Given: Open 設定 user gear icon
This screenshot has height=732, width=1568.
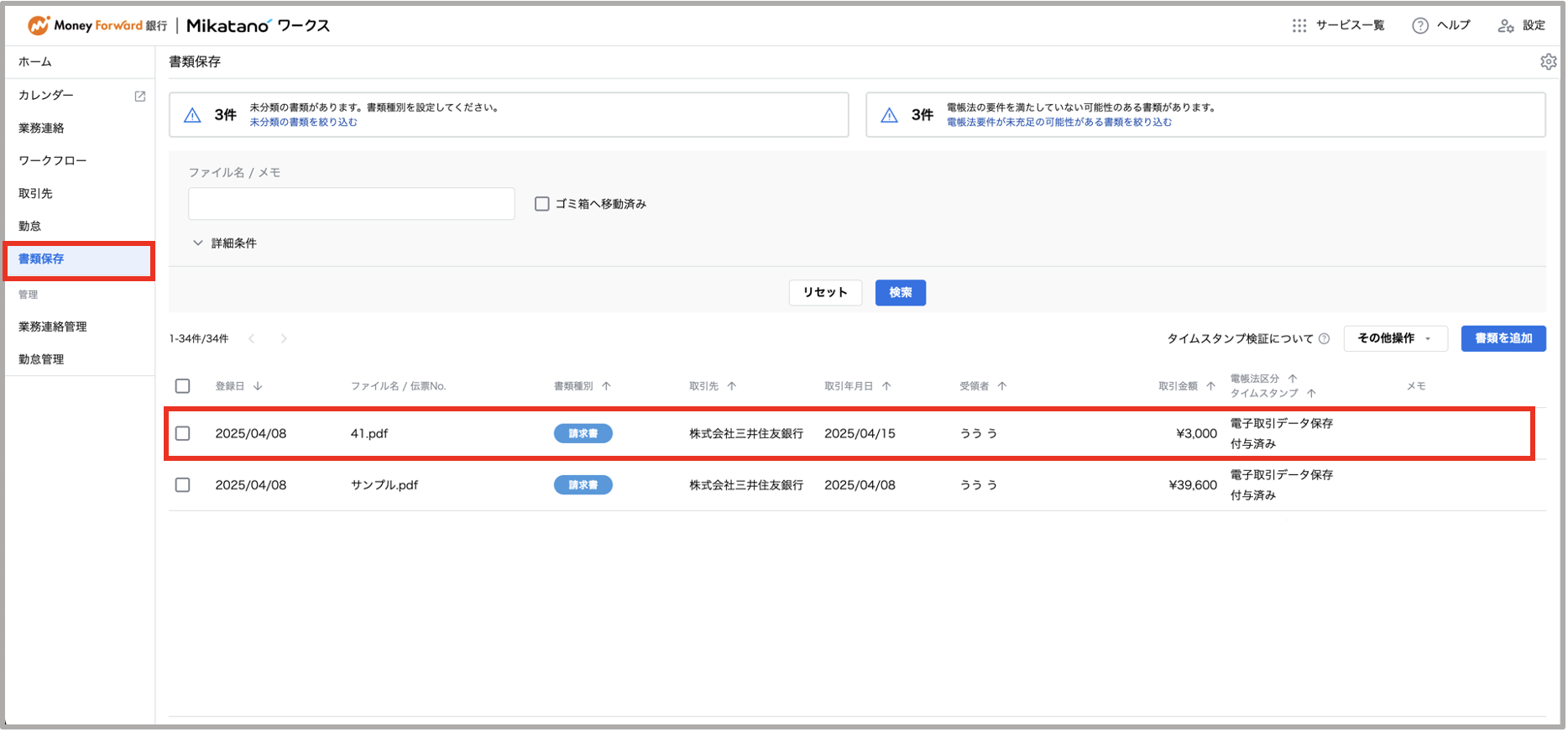Looking at the screenshot, I should [x=1506, y=26].
